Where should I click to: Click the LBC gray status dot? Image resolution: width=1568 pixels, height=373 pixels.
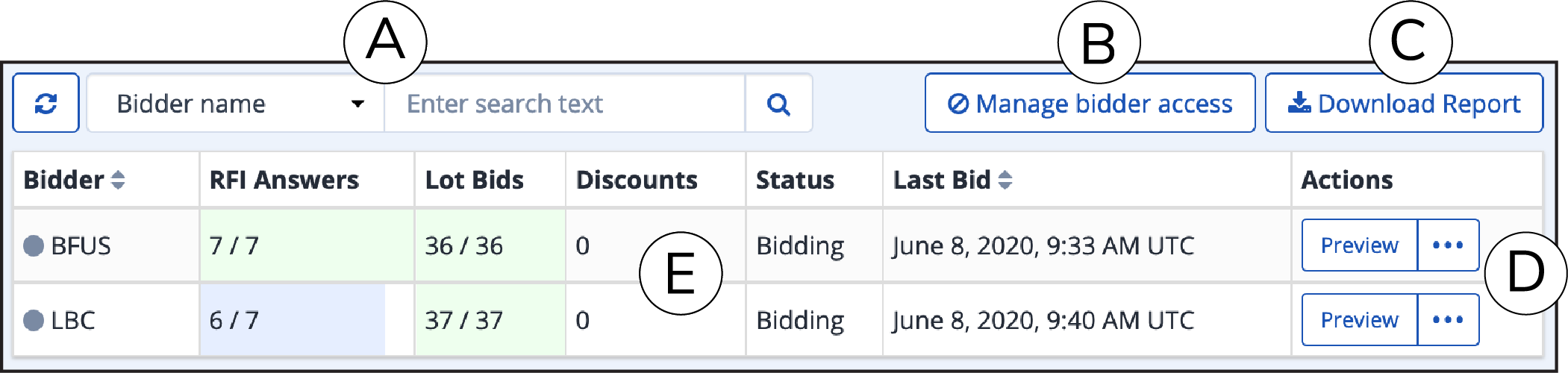coord(34,320)
